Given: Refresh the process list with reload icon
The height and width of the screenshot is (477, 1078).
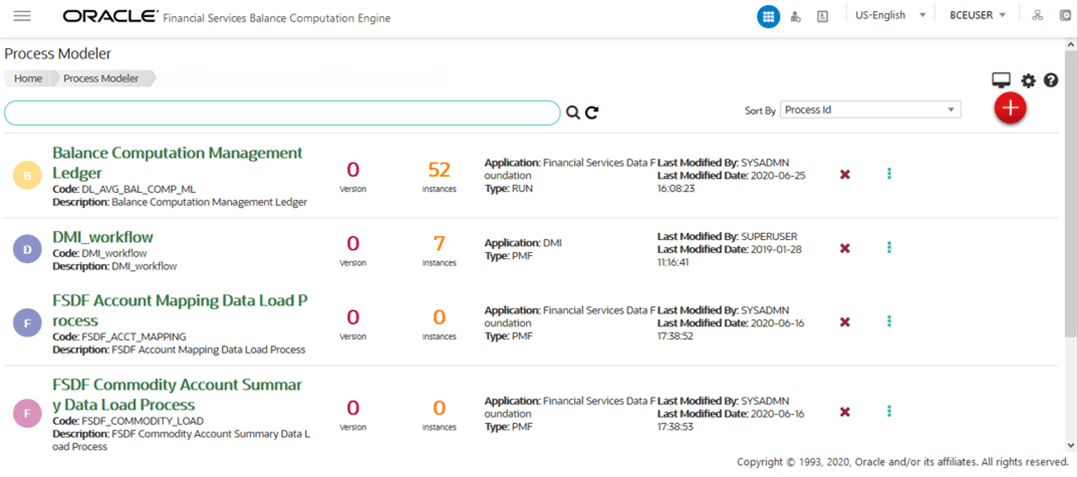Looking at the screenshot, I should 592,113.
